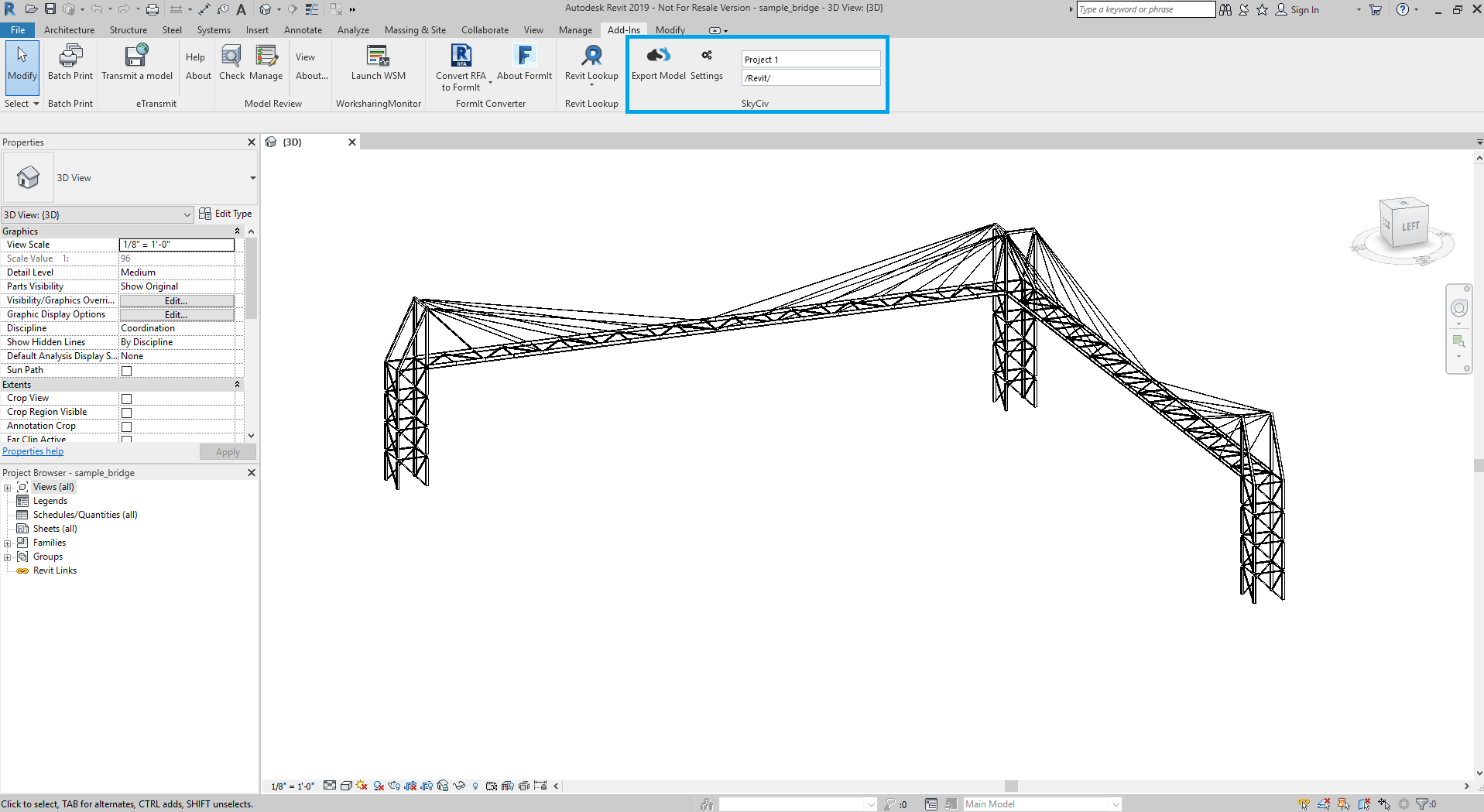
Task: Switch to the Structure ribbon tab
Action: point(128,30)
